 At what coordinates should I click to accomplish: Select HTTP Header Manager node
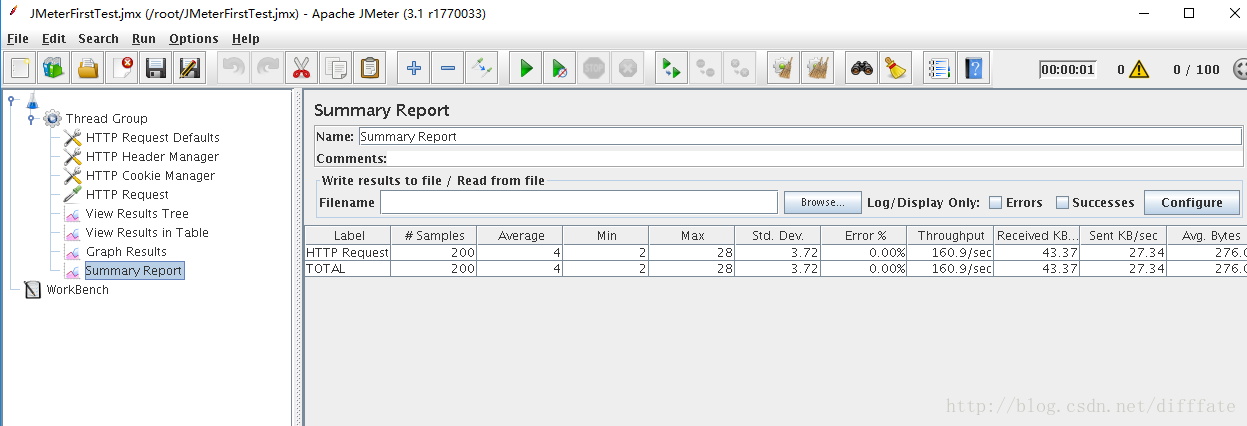(x=152, y=156)
